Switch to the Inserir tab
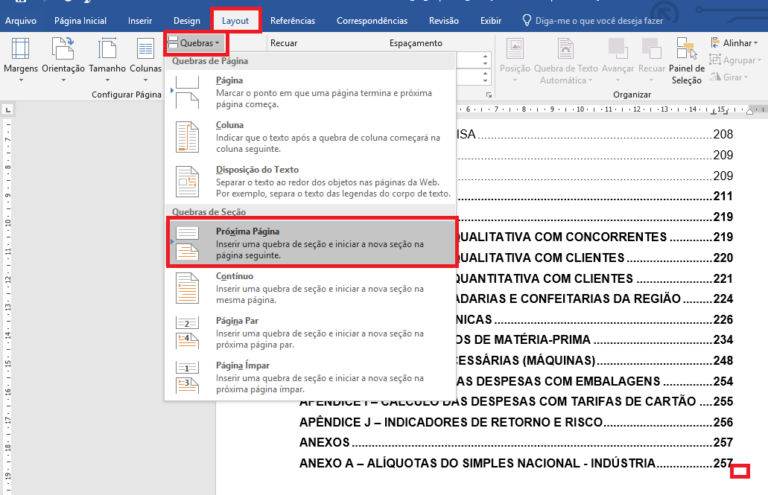Screen dimensions: 768x495 [x=140, y=21]
